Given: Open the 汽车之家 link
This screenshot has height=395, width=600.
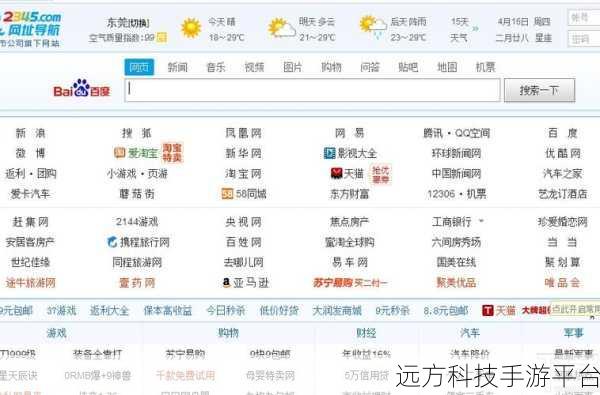Looking at the screenshot, I should 563,174.
